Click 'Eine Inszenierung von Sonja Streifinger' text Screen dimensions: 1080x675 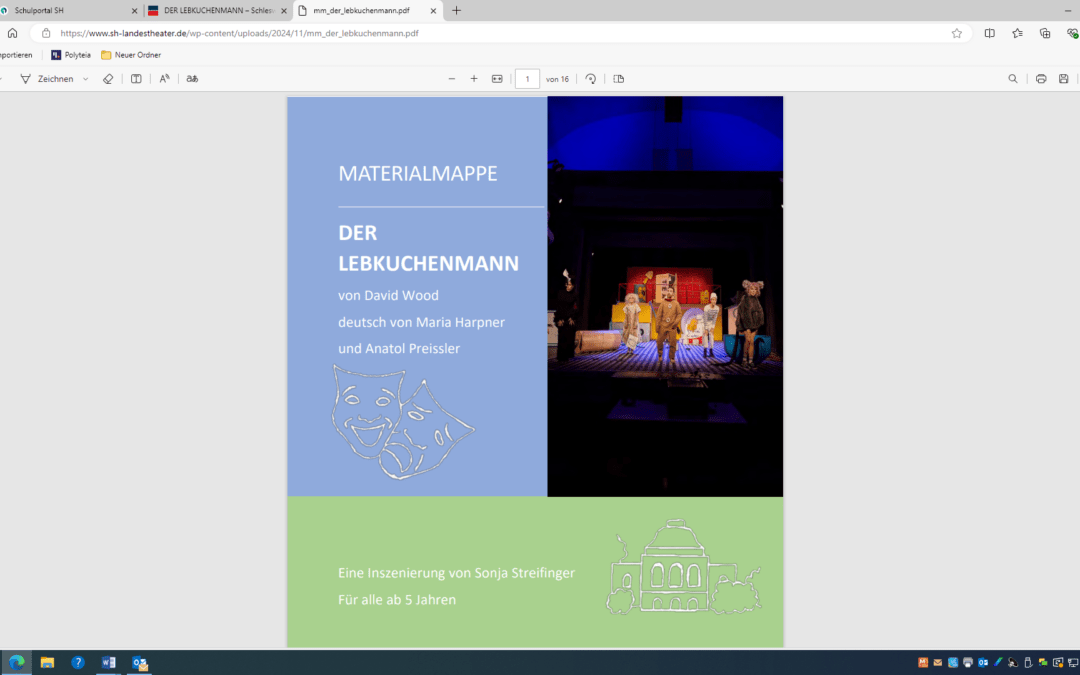pos(456,573)
